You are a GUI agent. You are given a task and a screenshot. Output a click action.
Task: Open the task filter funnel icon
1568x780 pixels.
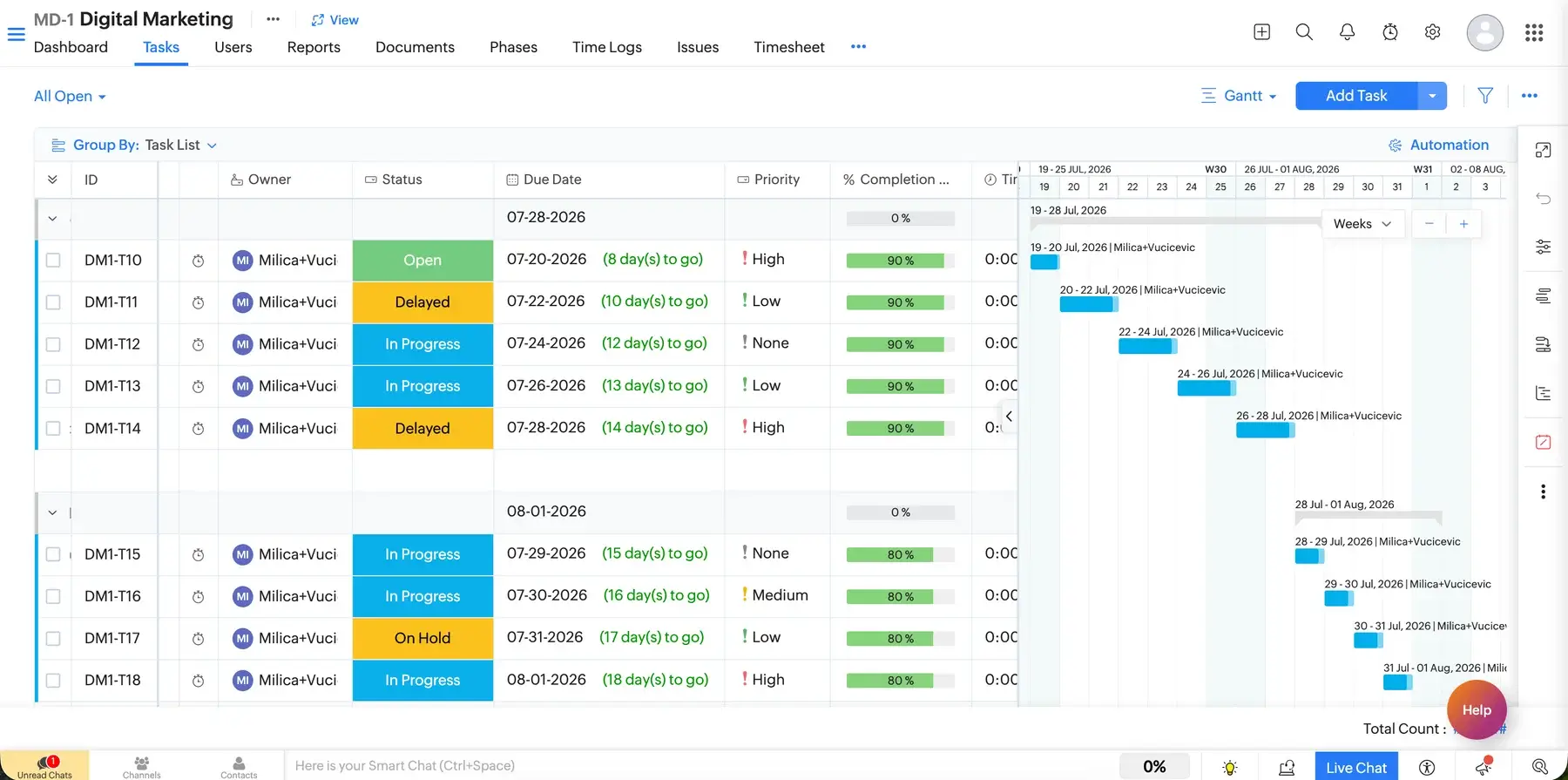tap(1485, 96)
